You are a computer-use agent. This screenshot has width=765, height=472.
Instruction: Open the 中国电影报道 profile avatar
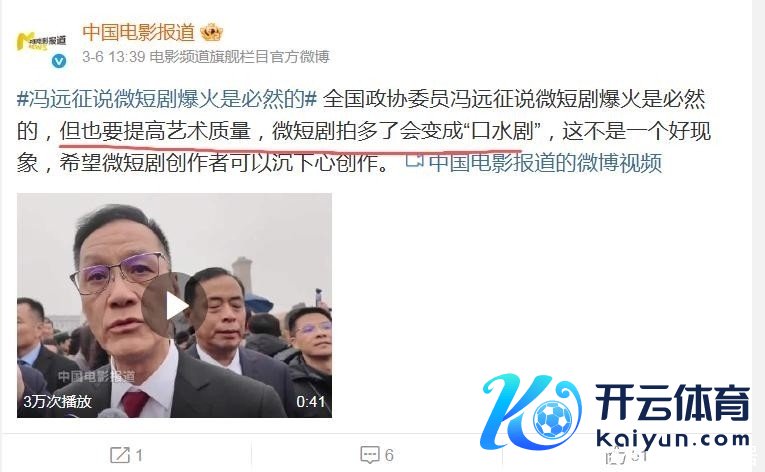(x=41, y=43)
